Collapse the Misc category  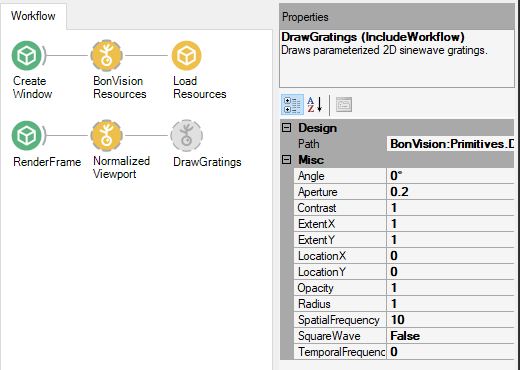click(286, 160)
